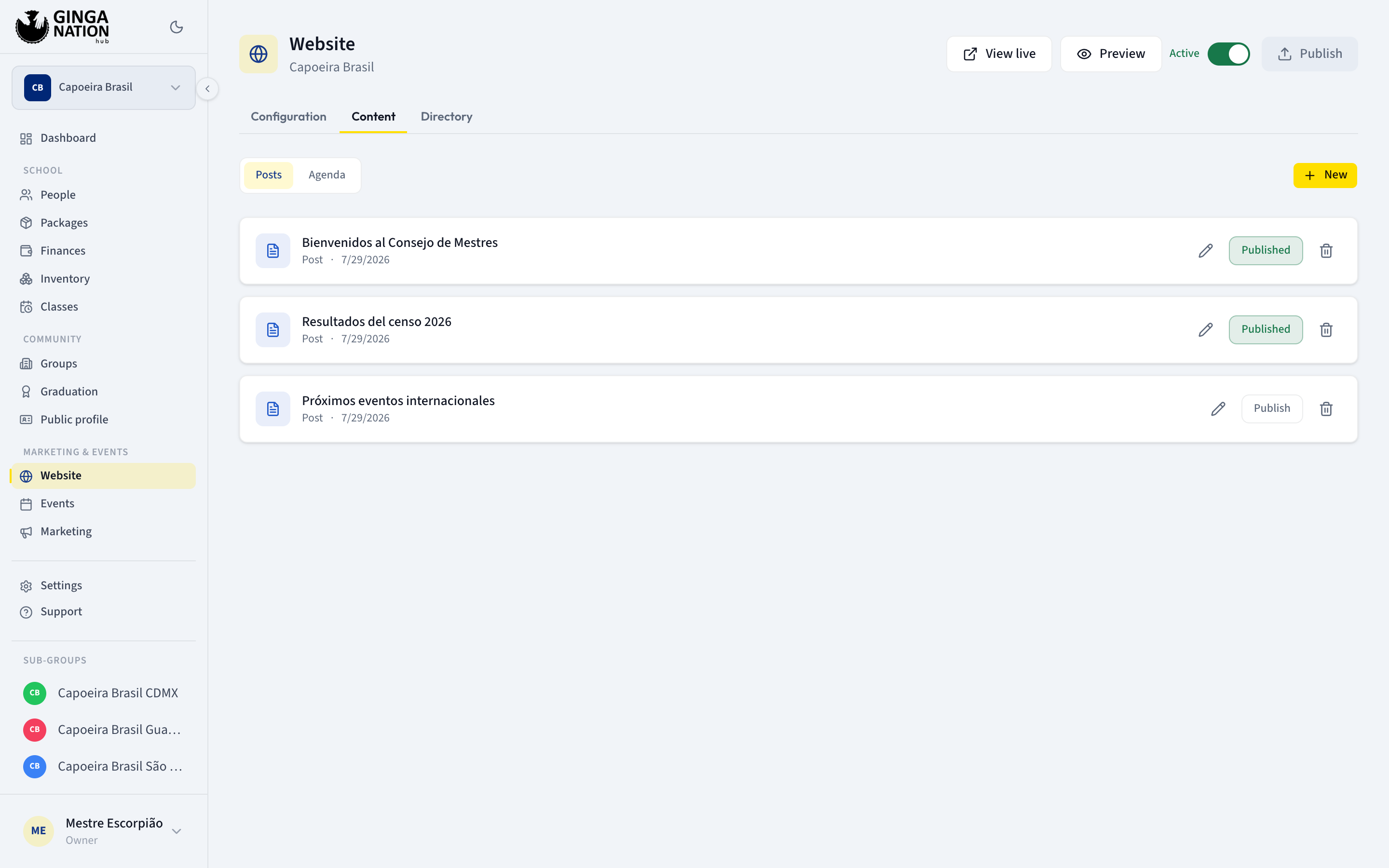This screenshot has width=1389, height=868.
Task: Unpublish the Resultados del censo 2026 post
Action: coord(1266,329)
